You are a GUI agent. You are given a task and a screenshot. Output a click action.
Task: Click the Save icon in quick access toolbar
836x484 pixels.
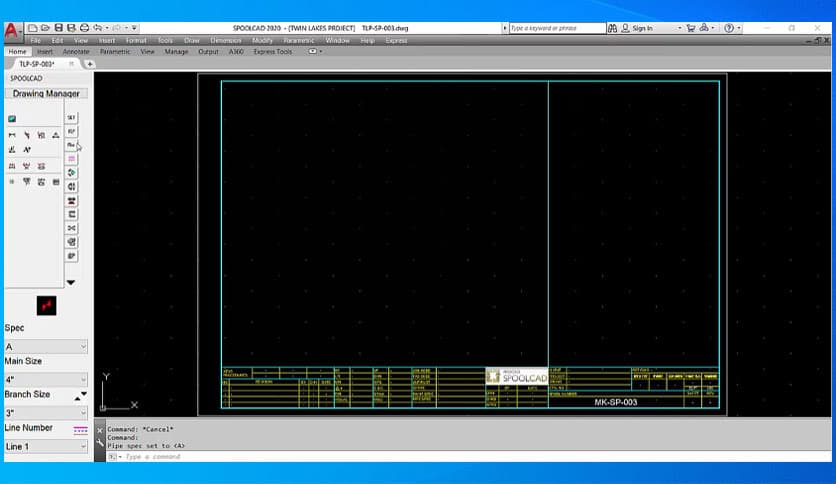[x=59, y=28]
